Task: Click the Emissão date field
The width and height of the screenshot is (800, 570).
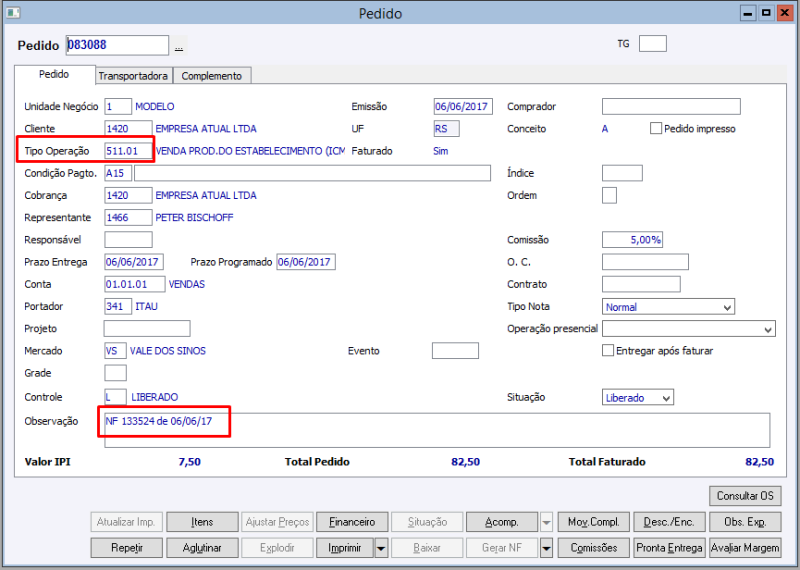Action: pos(463,107)
